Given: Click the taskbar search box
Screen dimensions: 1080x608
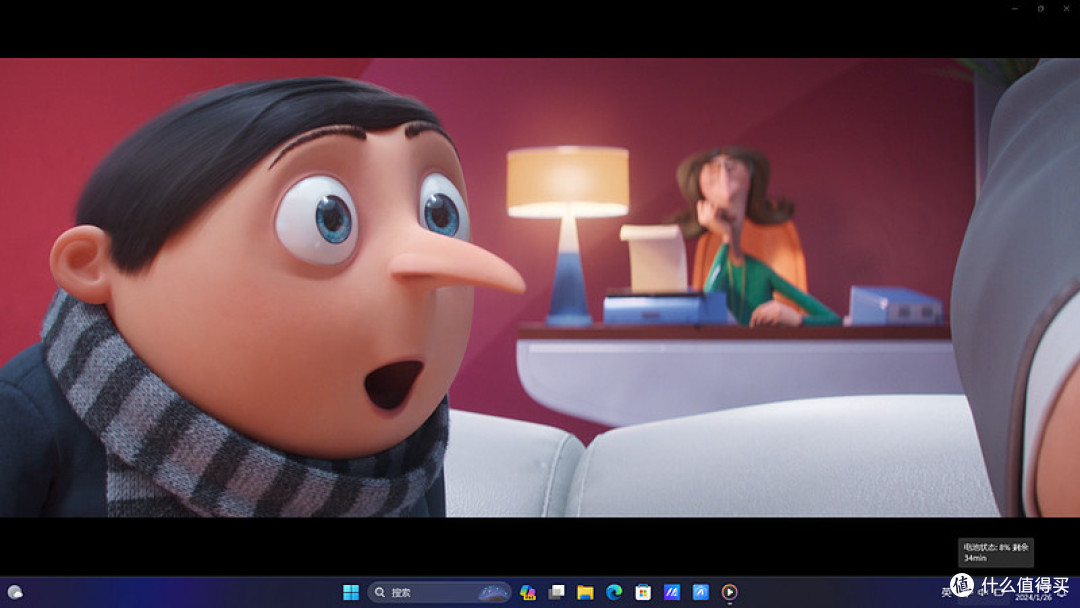Looking at the screenshot, I should 439,592.
